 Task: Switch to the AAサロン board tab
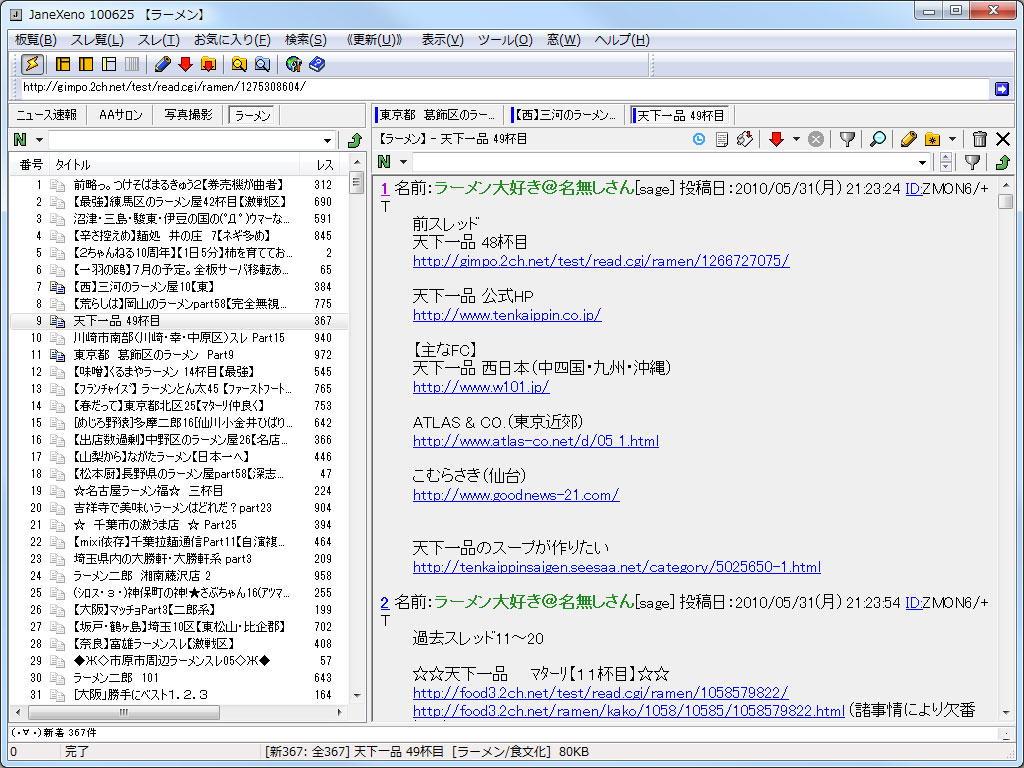click(120, 116)
